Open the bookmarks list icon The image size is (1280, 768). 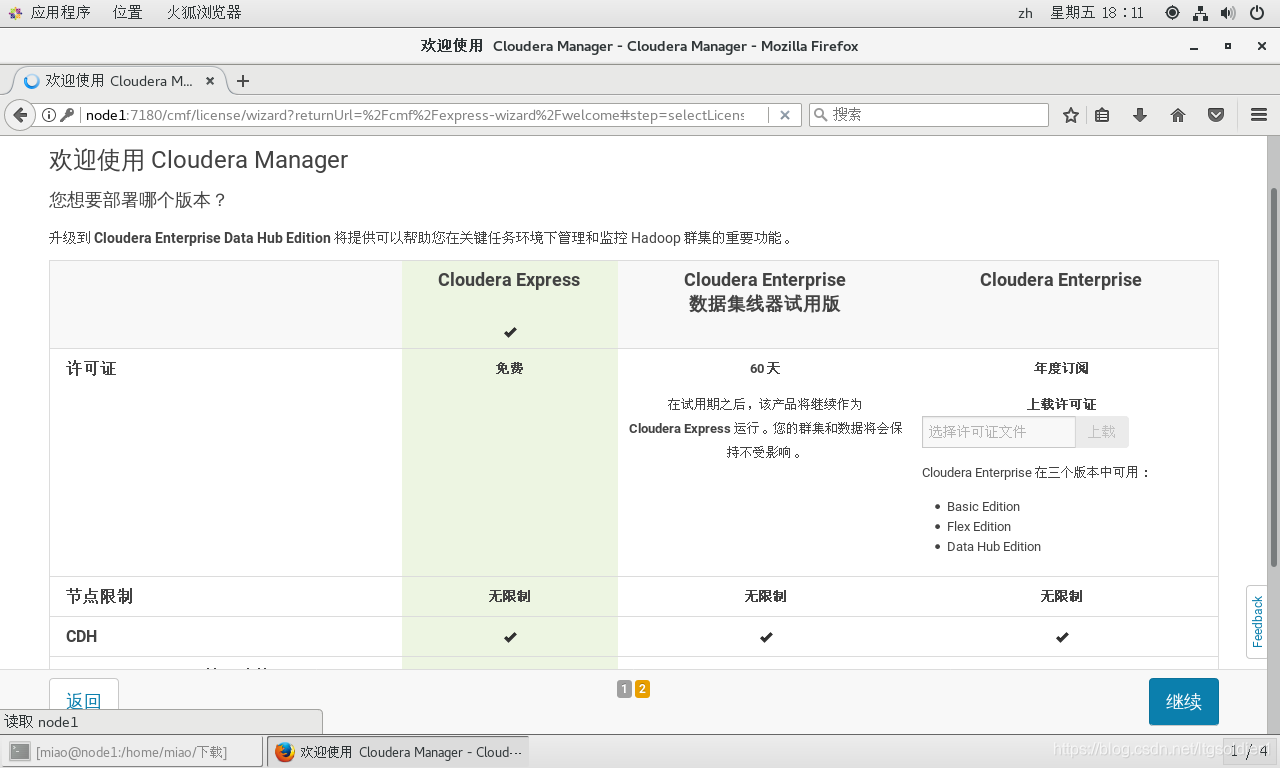coord(1102,115)
